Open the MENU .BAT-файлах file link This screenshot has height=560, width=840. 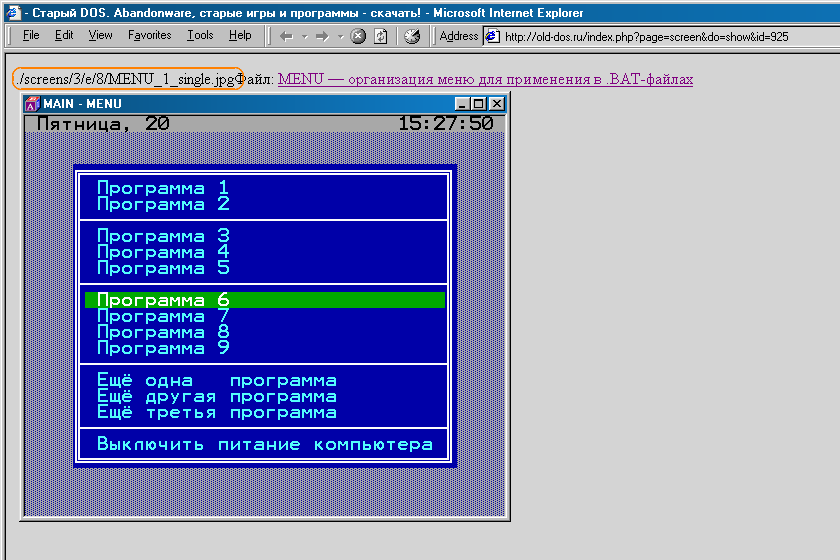[x=485, y=79]
